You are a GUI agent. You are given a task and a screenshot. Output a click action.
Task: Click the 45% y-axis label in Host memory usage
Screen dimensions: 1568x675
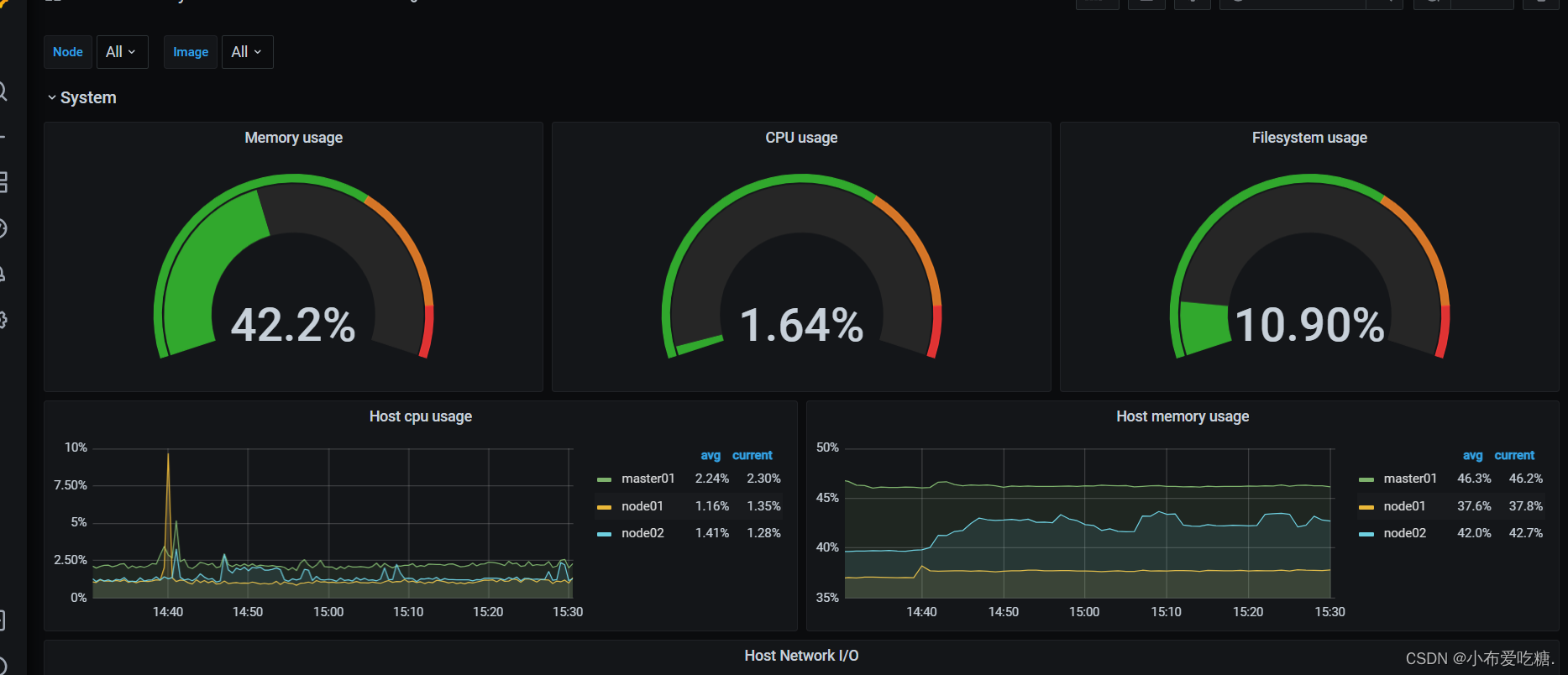point(827,498)
